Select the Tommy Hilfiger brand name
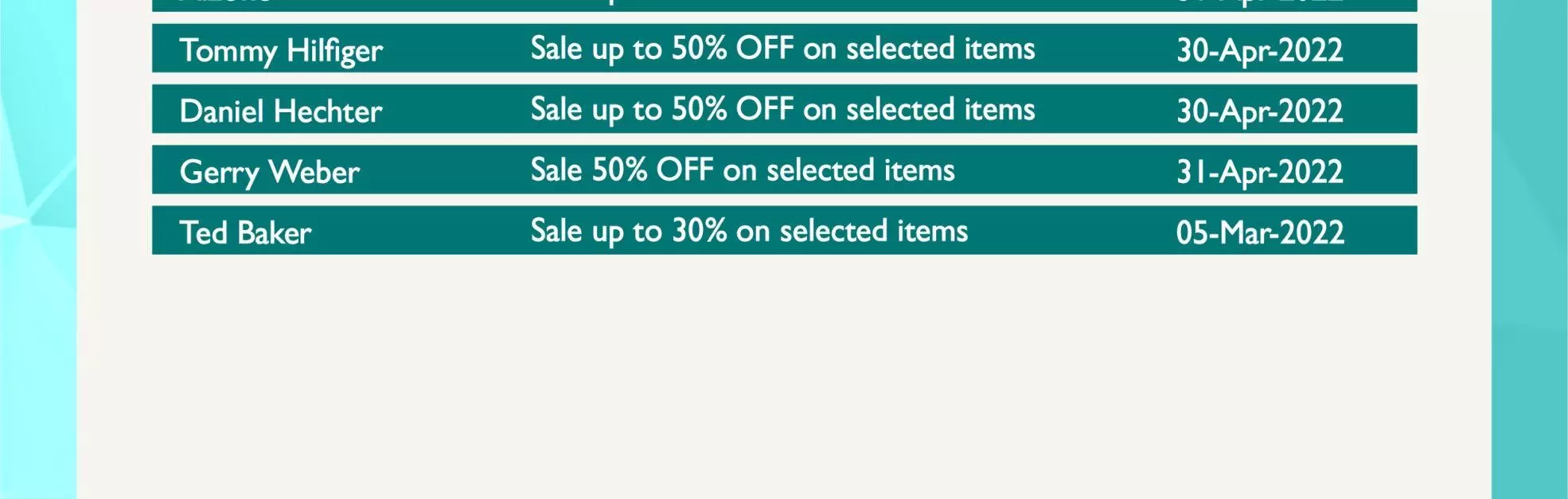Screen dimensions: 1568x499 (281, 51)
